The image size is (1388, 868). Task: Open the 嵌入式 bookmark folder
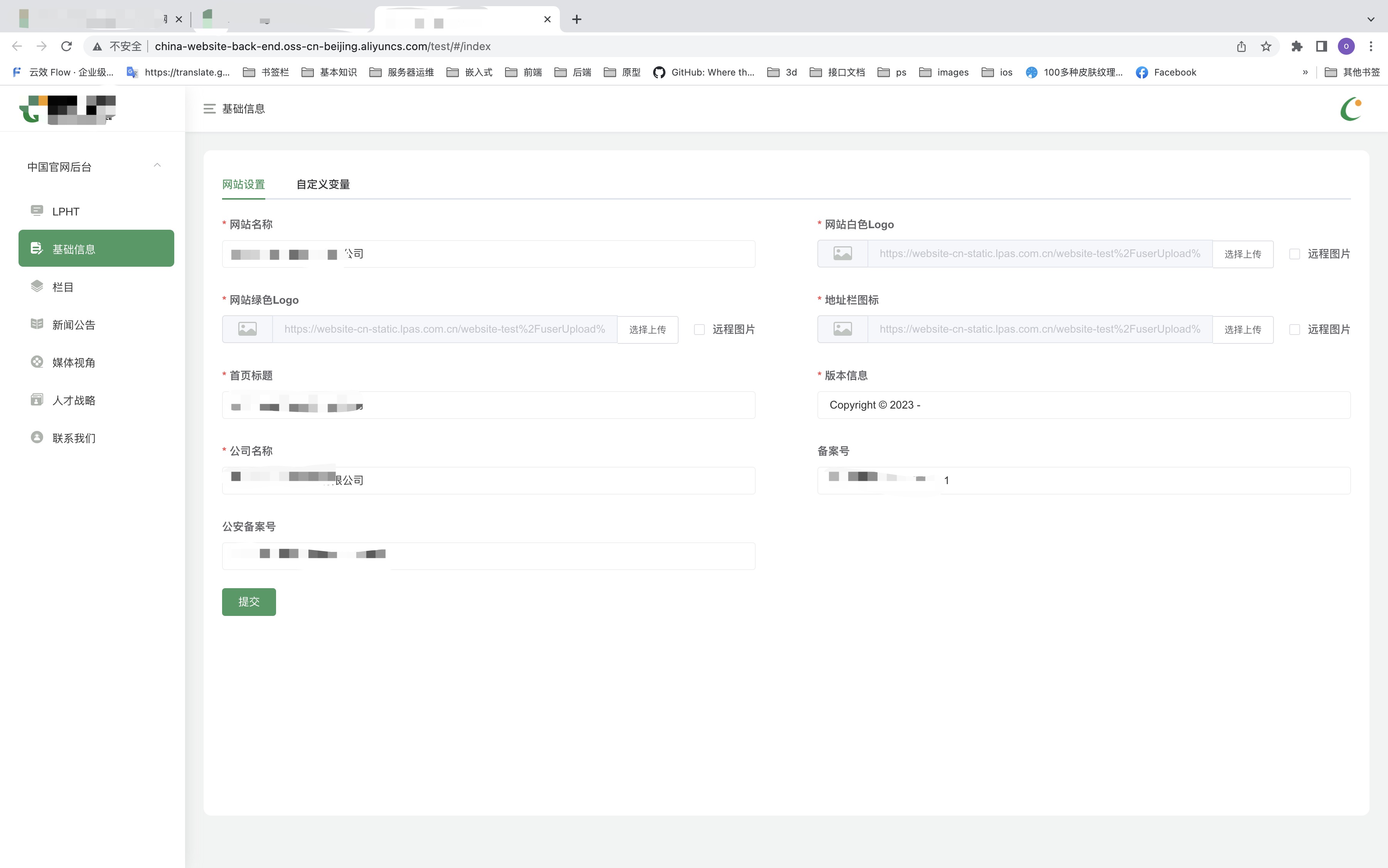[x=470, y=72]
